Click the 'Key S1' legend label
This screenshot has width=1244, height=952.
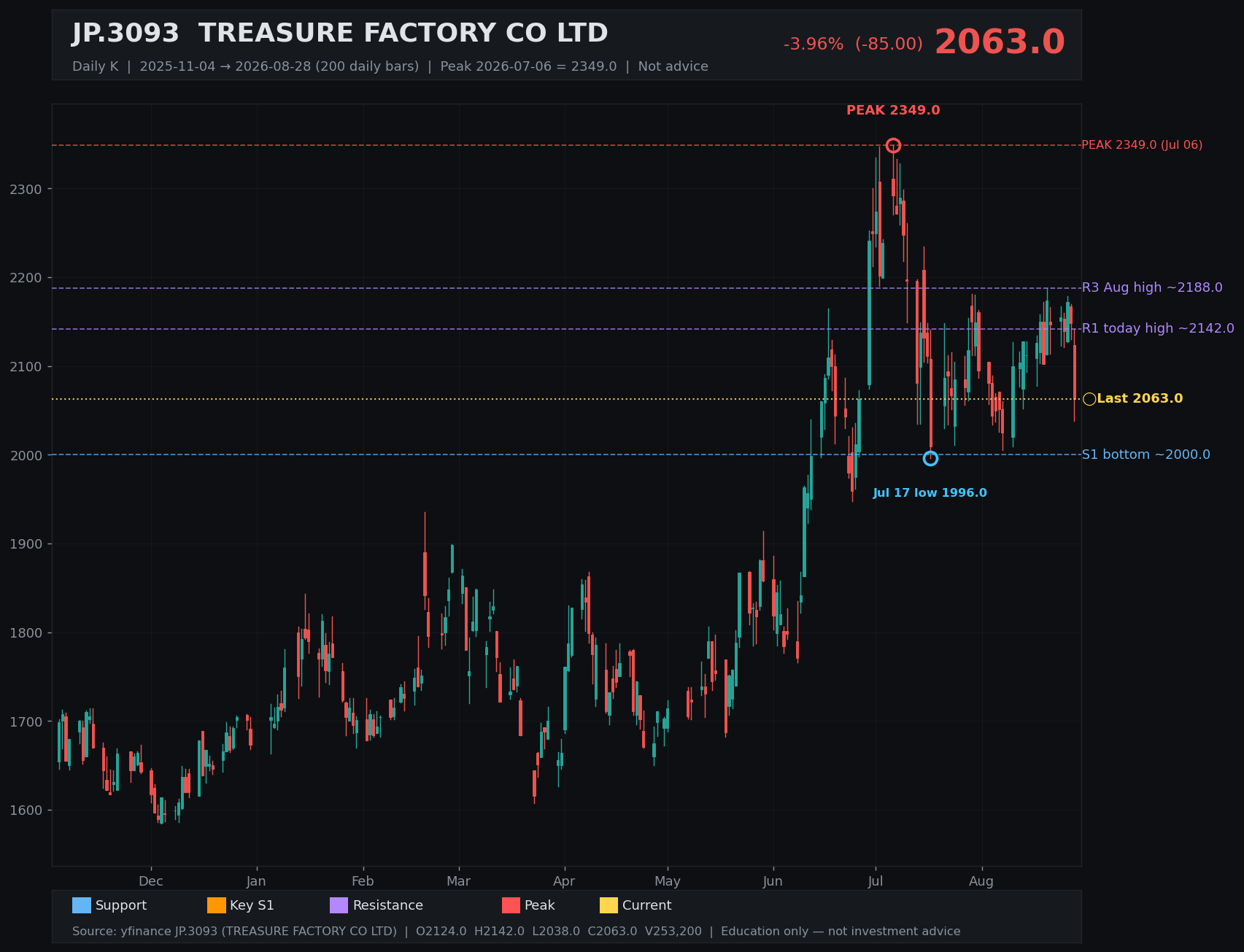[x=252, y=905]
